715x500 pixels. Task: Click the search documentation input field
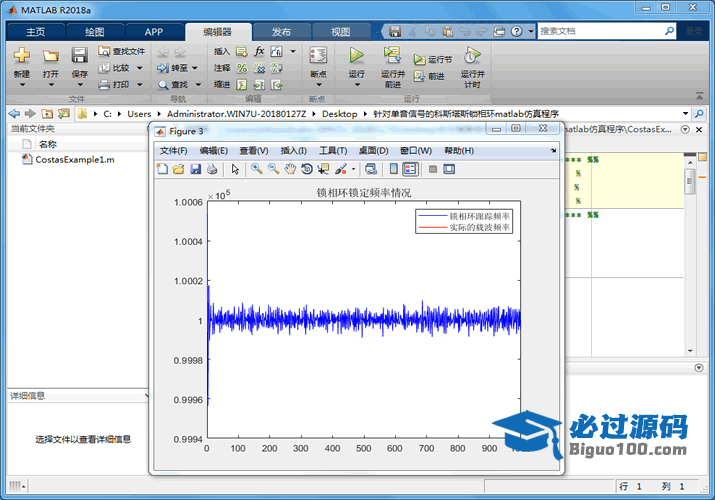[x=601, y=31]
